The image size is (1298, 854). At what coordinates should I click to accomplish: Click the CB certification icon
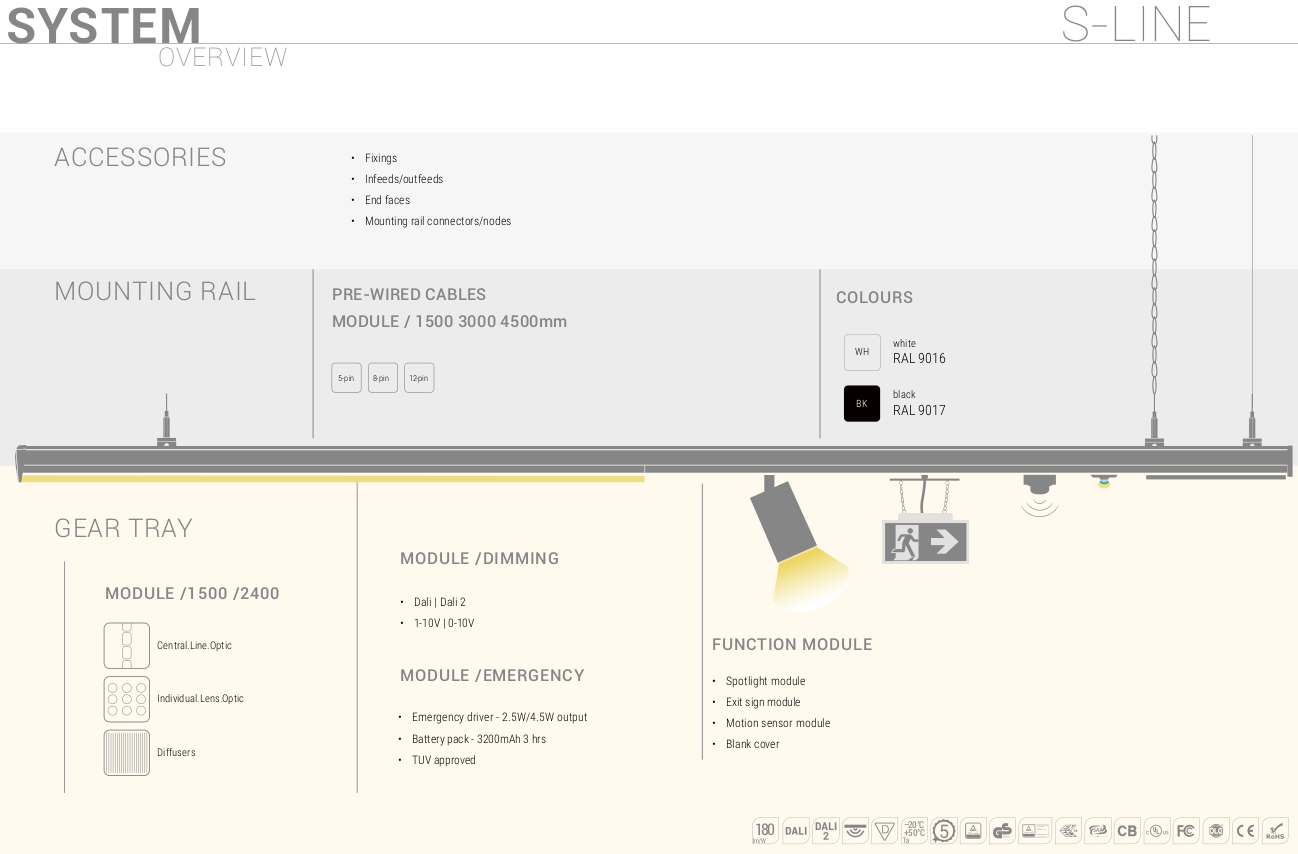1127,830
